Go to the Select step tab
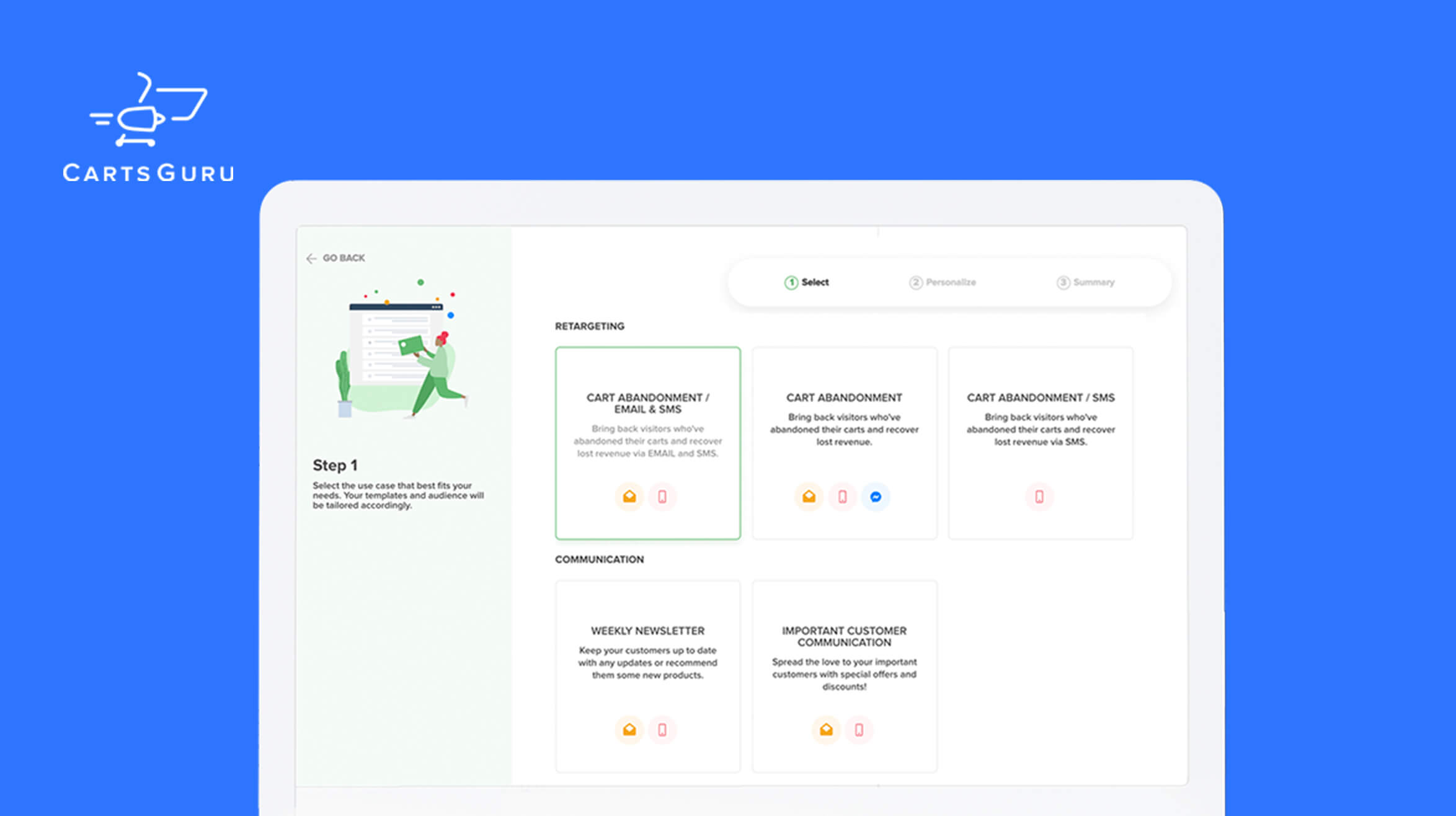 point(807,282)
